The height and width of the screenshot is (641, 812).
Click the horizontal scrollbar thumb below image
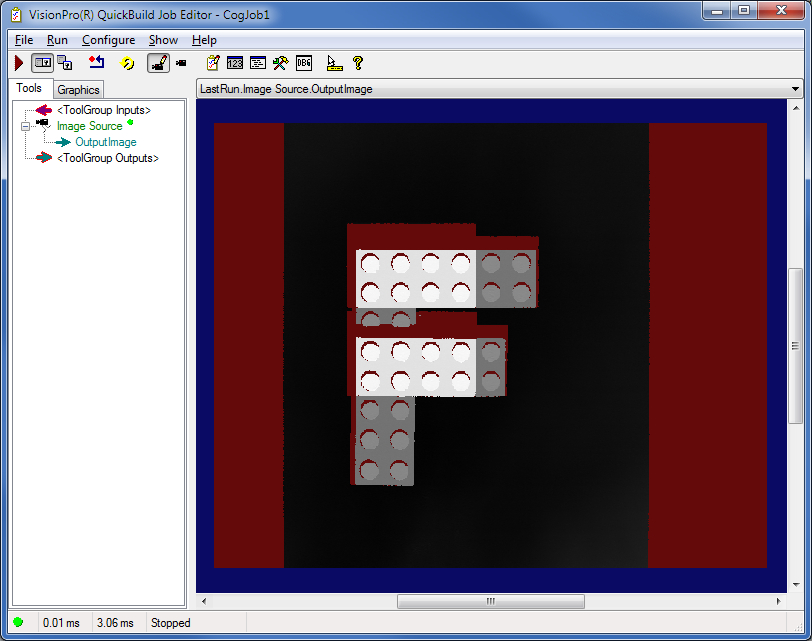pos(490,601)
